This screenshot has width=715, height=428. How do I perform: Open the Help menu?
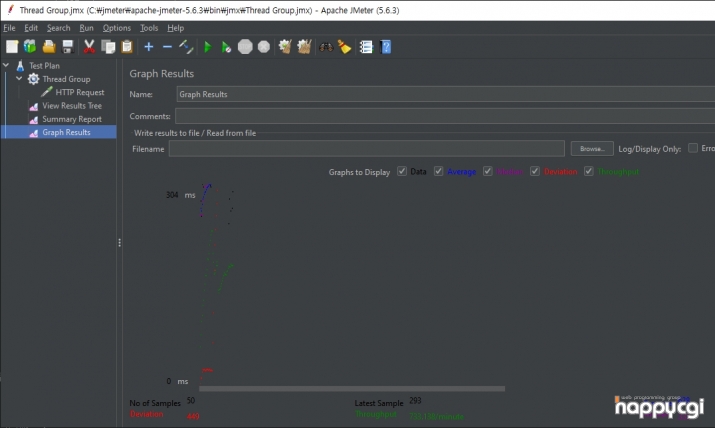(x=176, y=28)
